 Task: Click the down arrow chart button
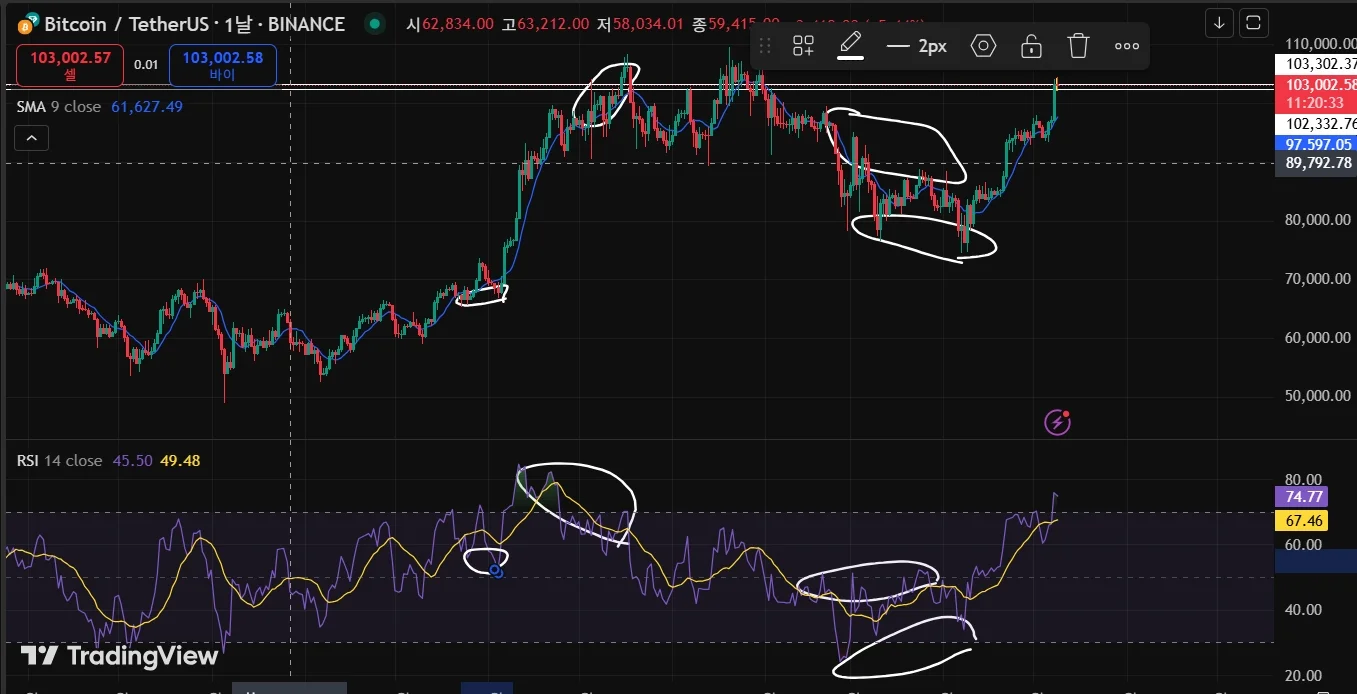(1219, 22)
